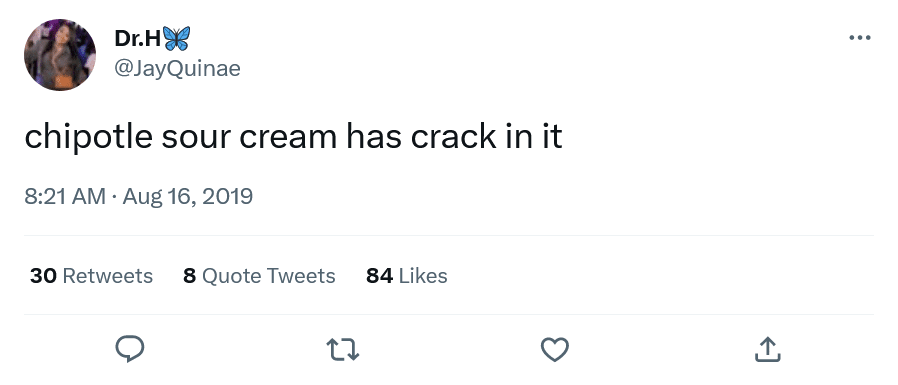898x385 pixels.
Task: Click the bold number 8 quote count
Action: click(x=190, y=276)
